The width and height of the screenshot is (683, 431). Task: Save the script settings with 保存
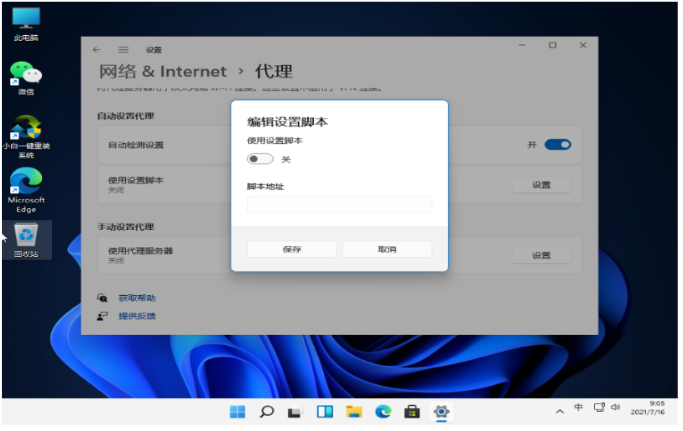point(293,250)
